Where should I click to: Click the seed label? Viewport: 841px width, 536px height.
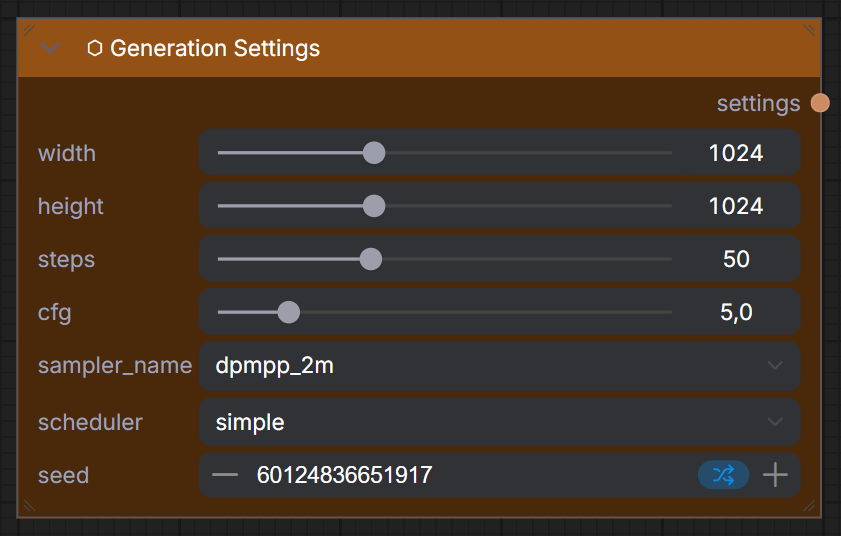click(63, 476)
